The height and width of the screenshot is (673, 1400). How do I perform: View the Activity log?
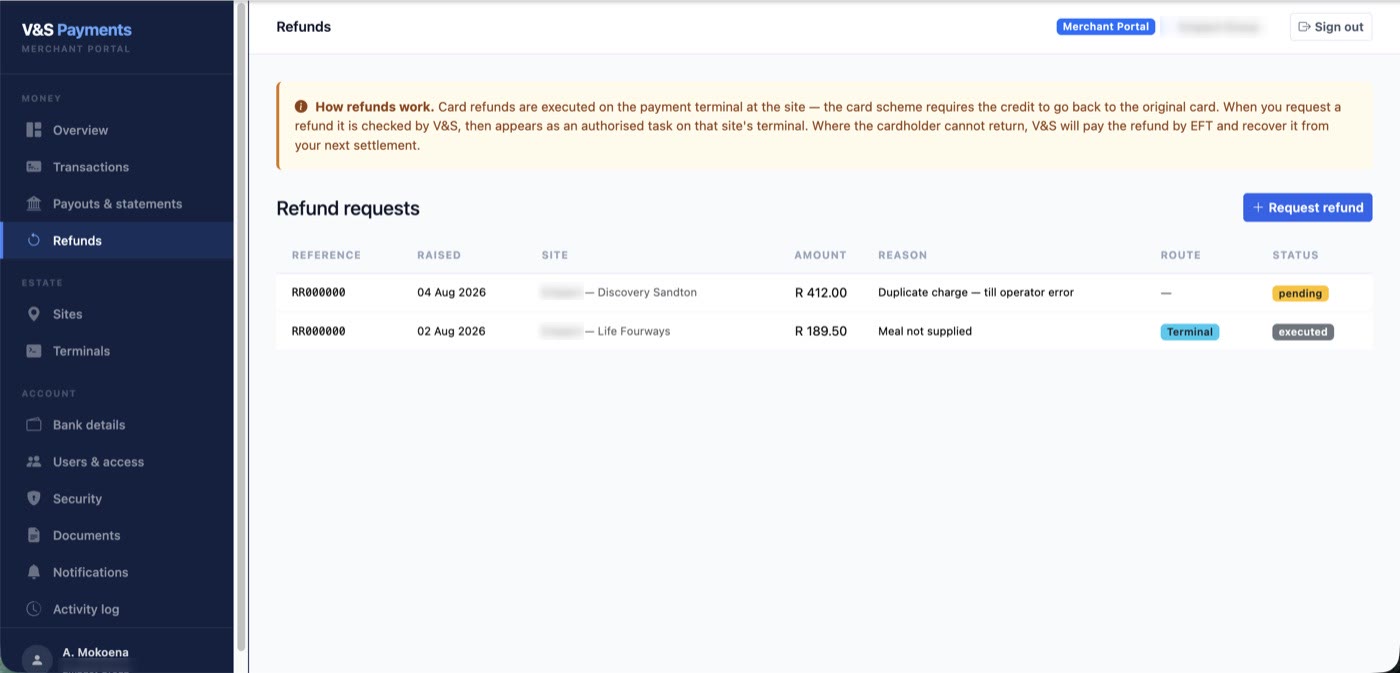click(x=117, y=609)
